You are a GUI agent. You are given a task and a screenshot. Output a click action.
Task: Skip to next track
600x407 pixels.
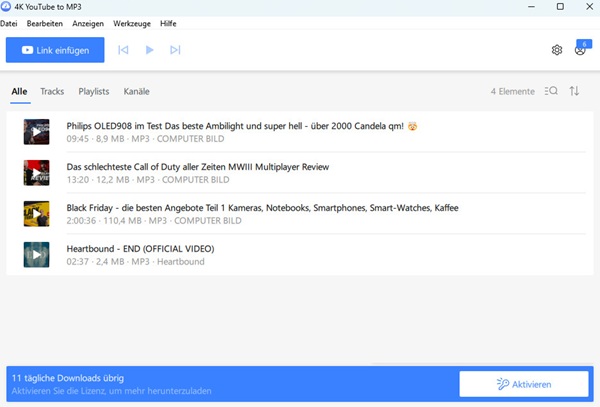pos(176,50)
